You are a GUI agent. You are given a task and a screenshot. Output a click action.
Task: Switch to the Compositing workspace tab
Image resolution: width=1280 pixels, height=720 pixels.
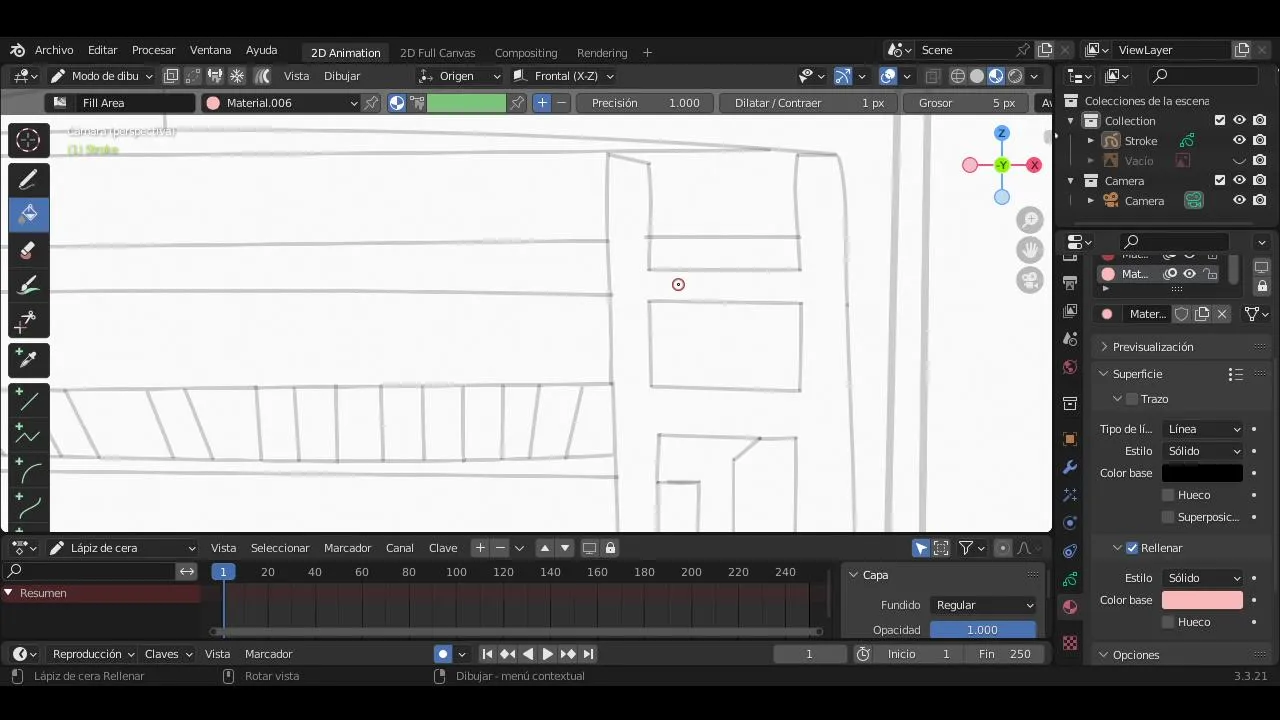526,53
